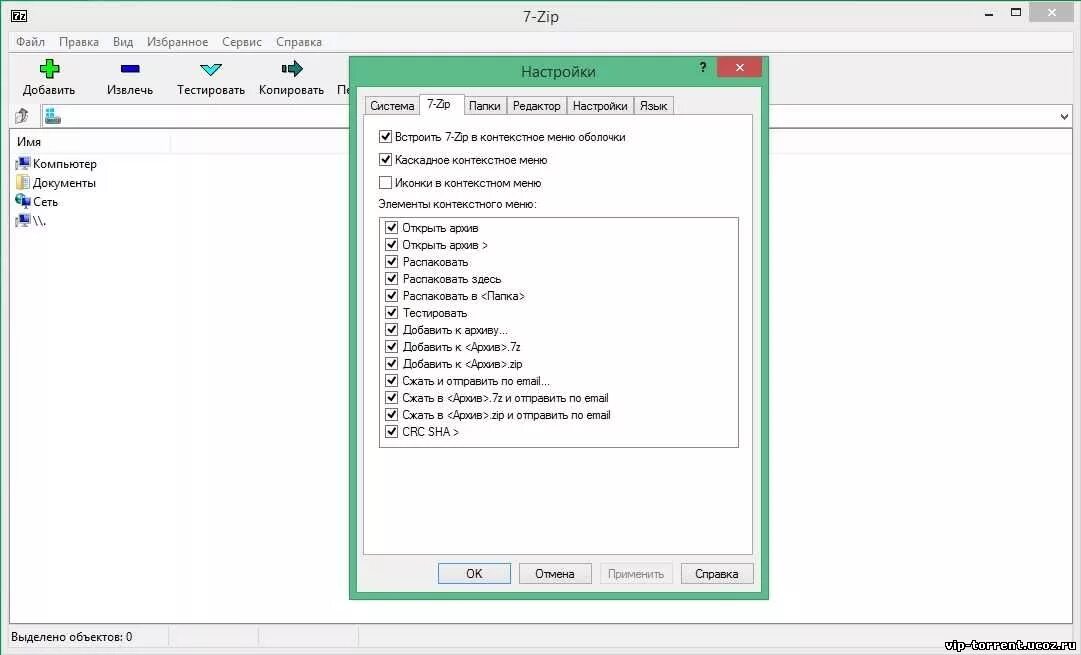The width and height of the screenshot is (1081, 655).
Task: Confirm settings with the OK button
Action: tap(474, 574)
